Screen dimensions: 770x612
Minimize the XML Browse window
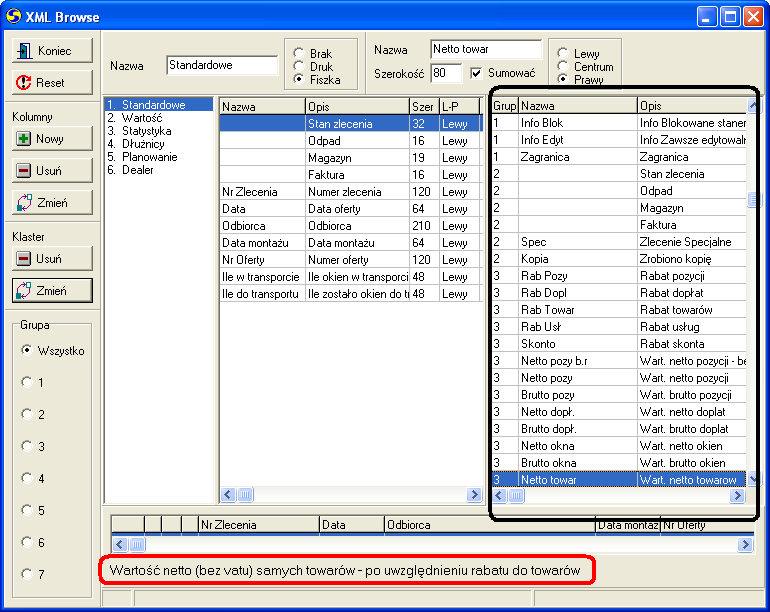[x=707, y=17]
